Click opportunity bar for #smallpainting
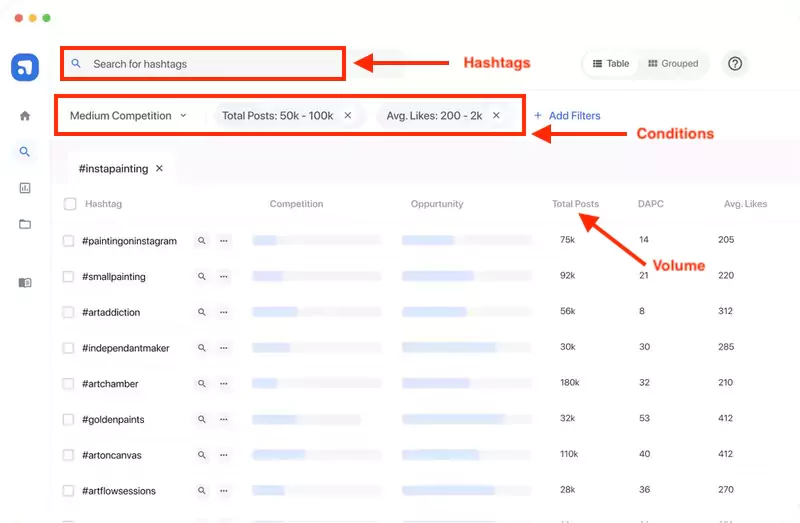Image resolution: width=800 pixels, height=523 pixels. pos(466,276)
